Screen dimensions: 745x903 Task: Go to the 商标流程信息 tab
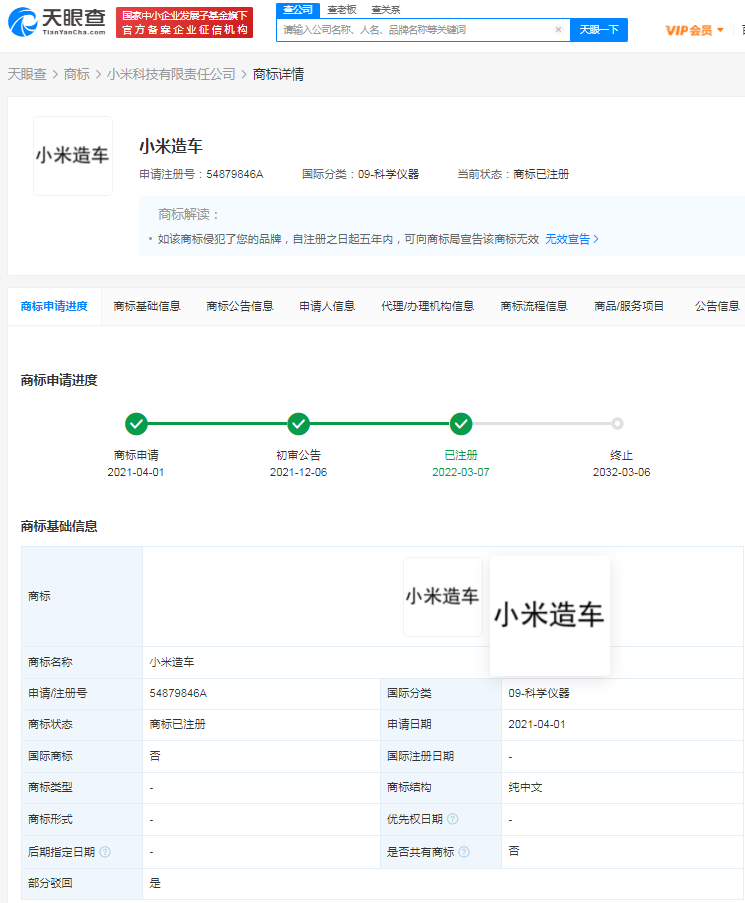[x=534, y=306]
